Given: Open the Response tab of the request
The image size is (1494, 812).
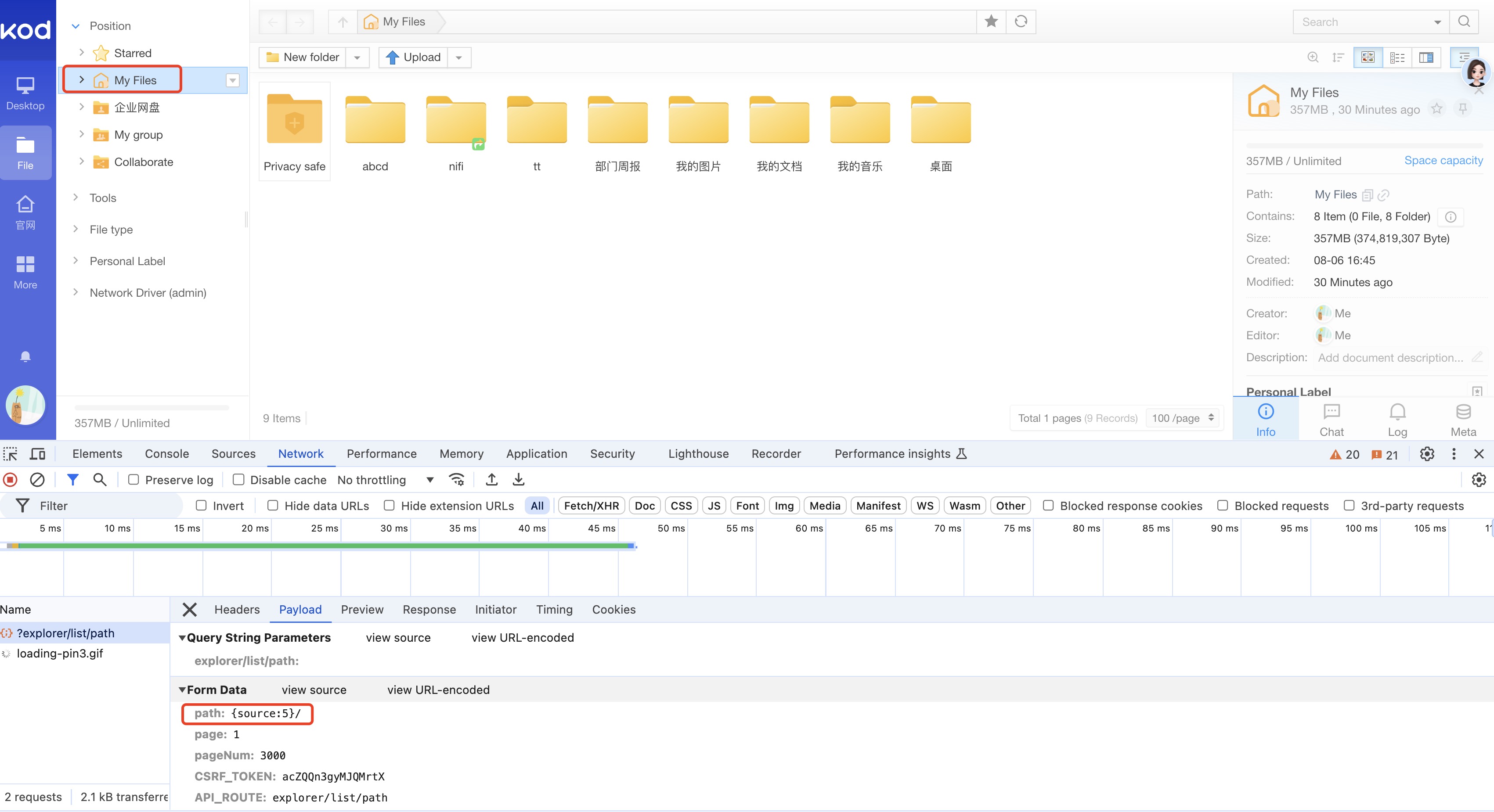Looking at the screenshot, I should point(429,609).
